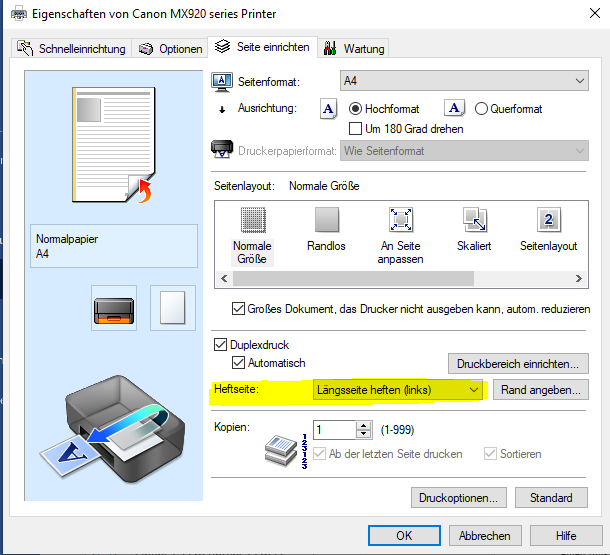
Task: Click the layout list left scroll arrow
Action: pyautogui.click(x=224, y=278)
